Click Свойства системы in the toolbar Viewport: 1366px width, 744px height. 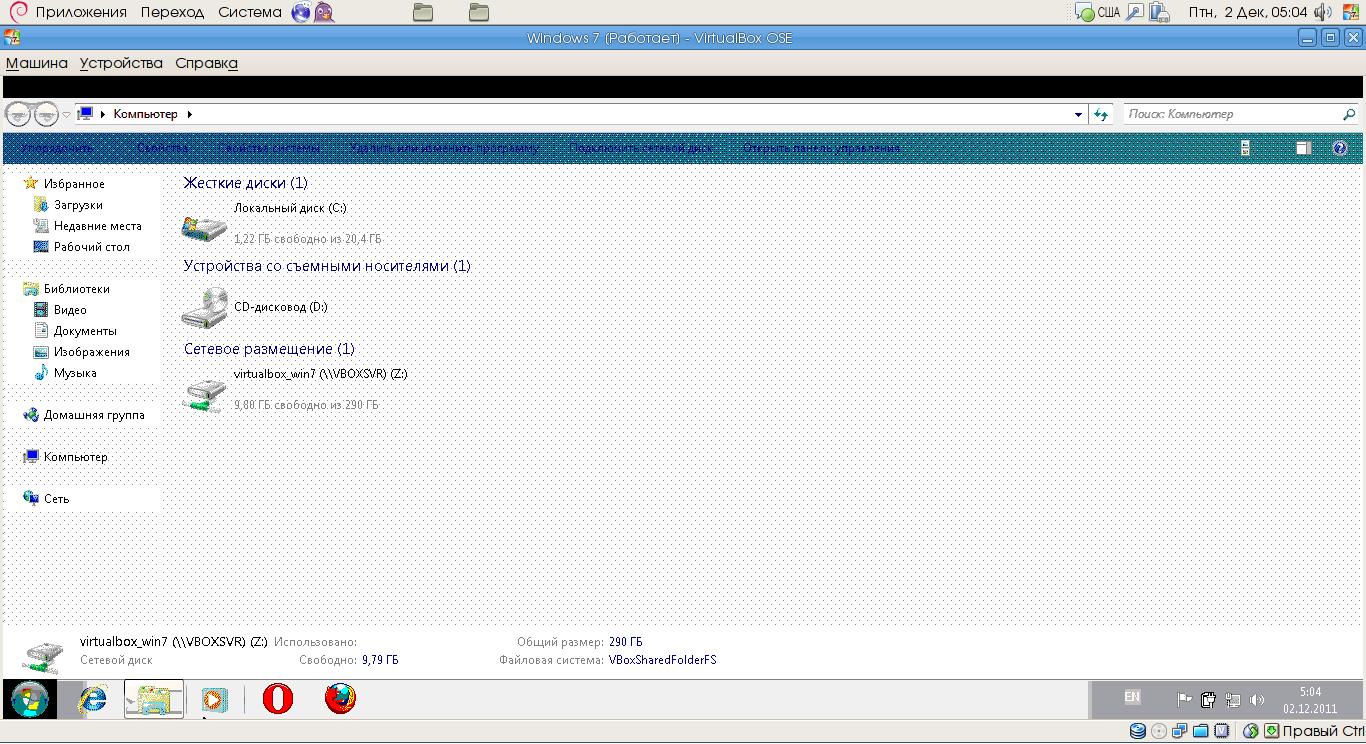pos(270,148)
